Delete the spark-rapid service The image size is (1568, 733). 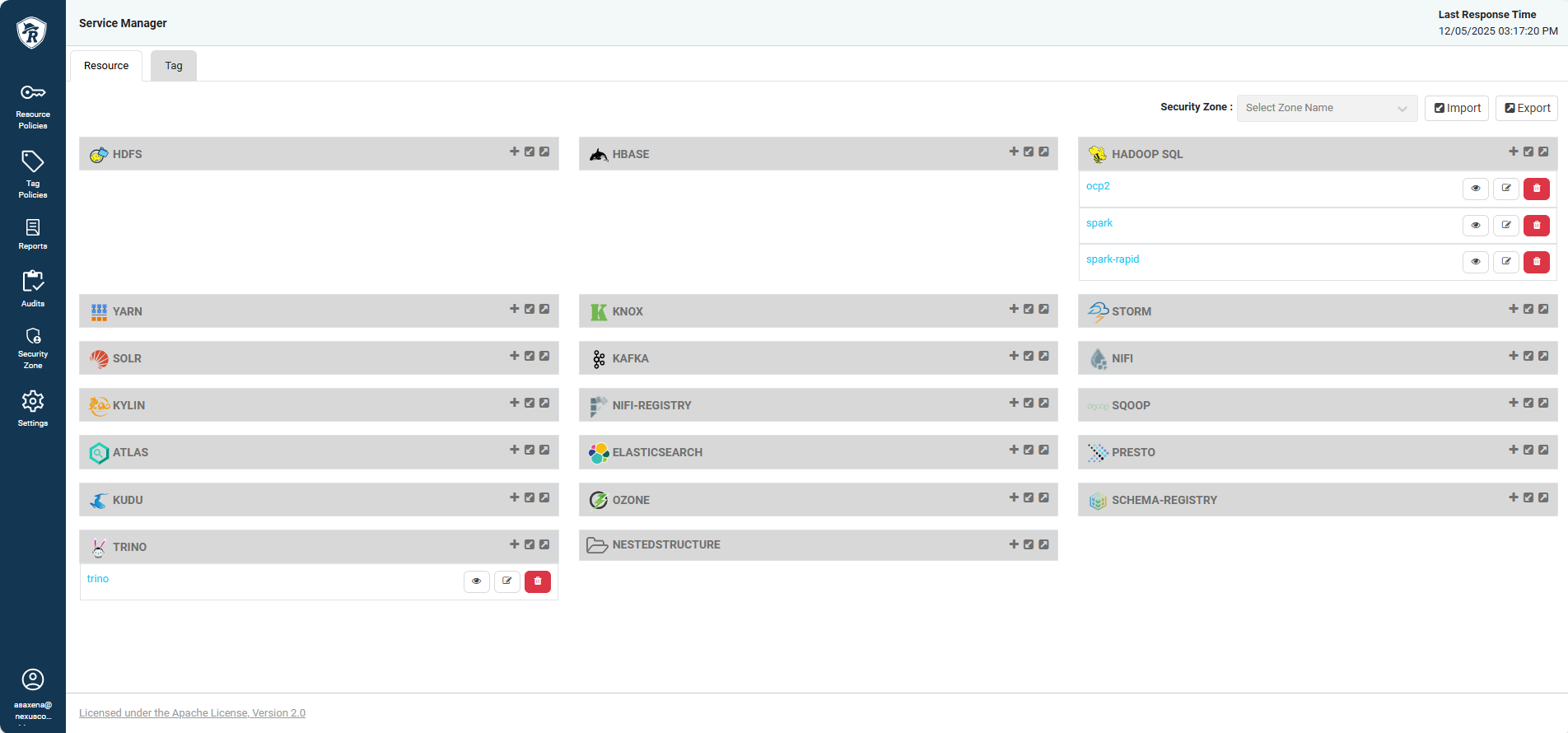[x=1537, y=262]
